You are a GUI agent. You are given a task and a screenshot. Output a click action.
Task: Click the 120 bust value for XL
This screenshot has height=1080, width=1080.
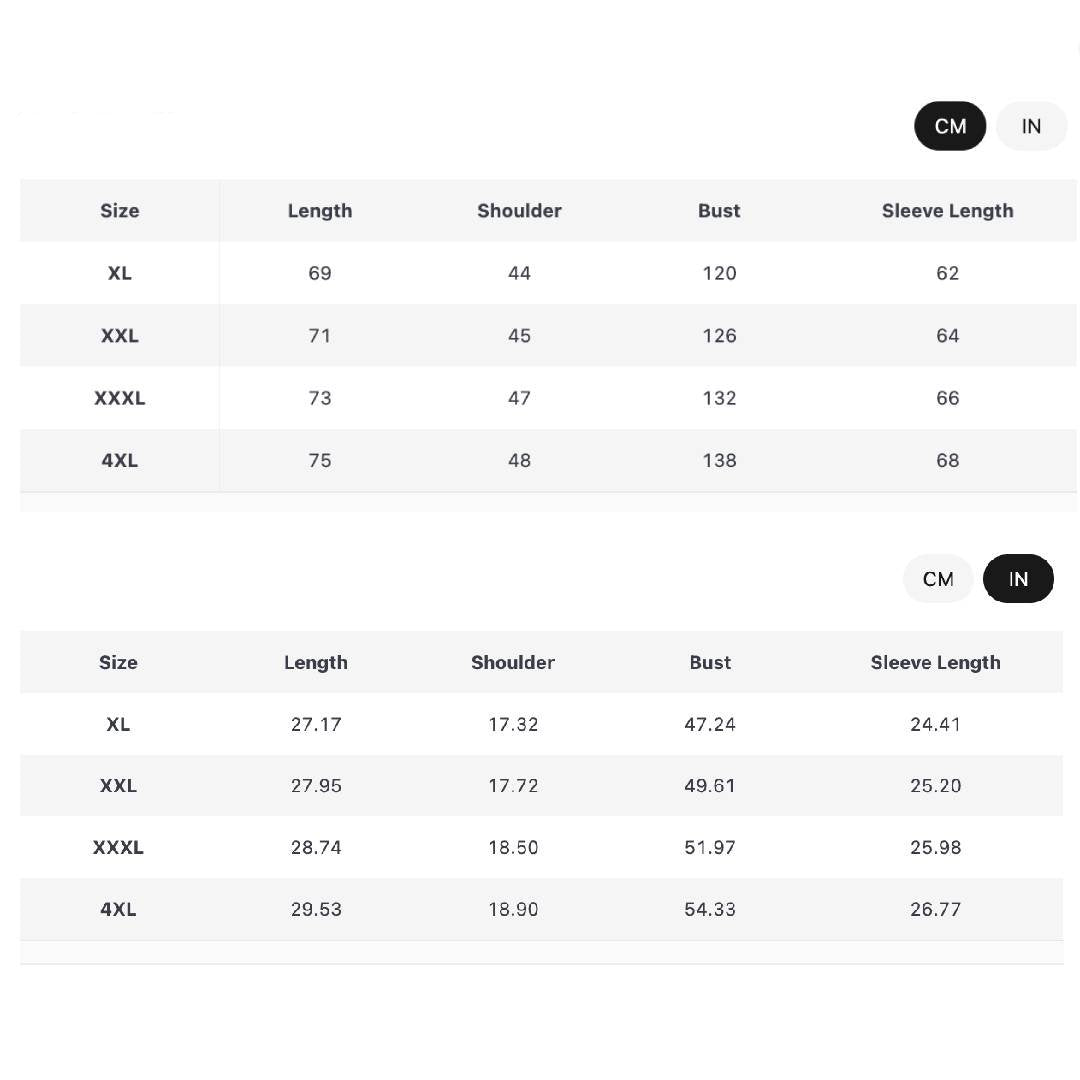point(719,273)
